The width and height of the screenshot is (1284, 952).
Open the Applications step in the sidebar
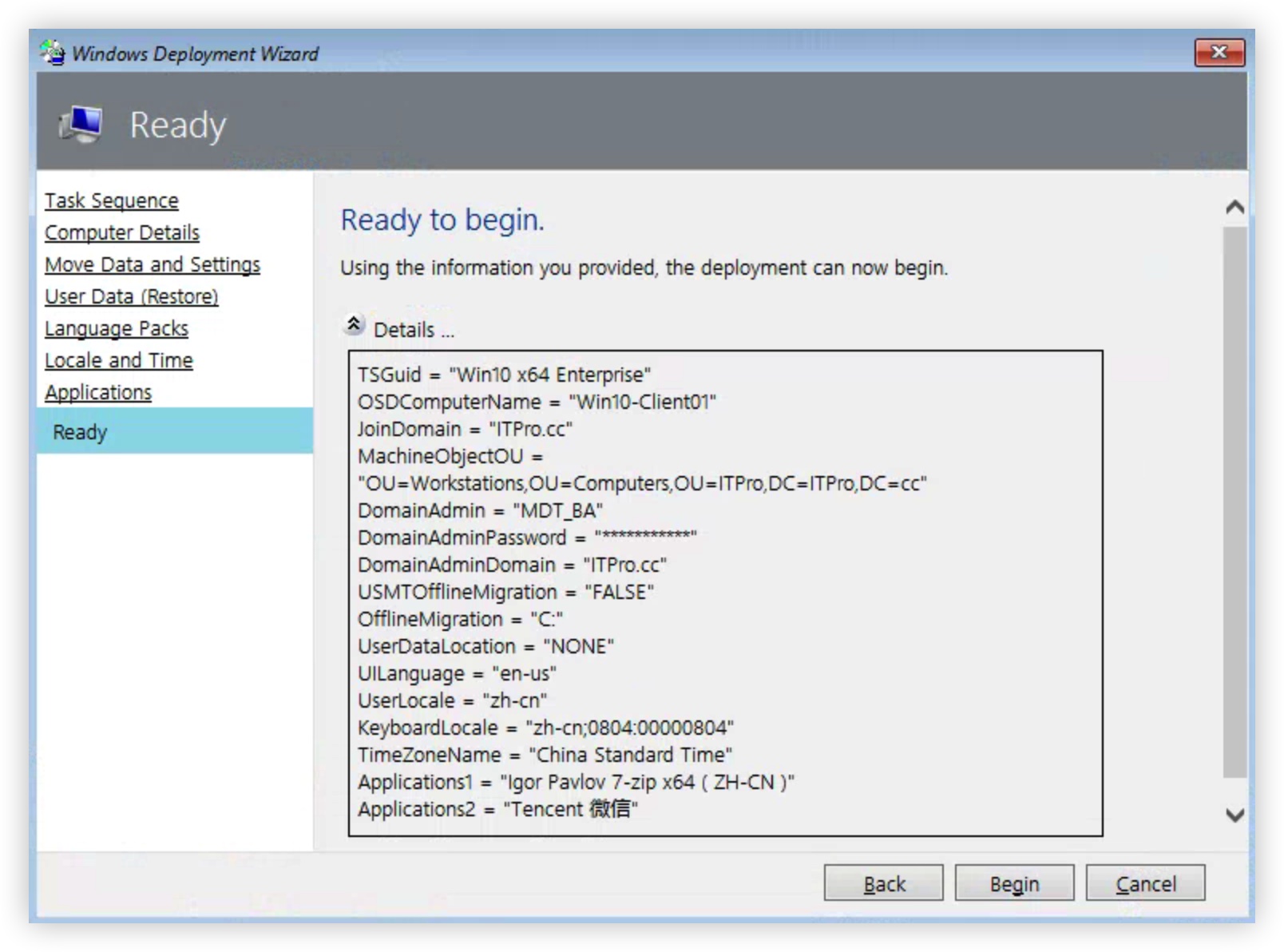pos(97,392)
